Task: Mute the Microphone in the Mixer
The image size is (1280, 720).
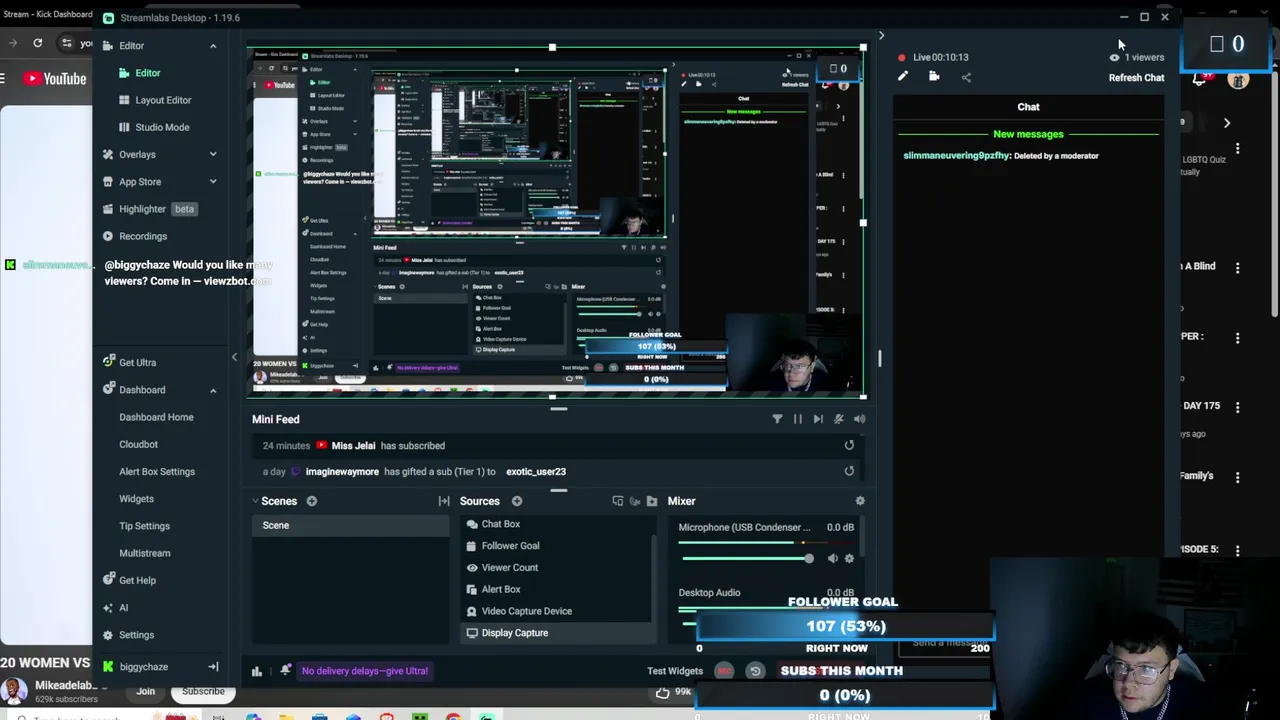Action: 832,558
